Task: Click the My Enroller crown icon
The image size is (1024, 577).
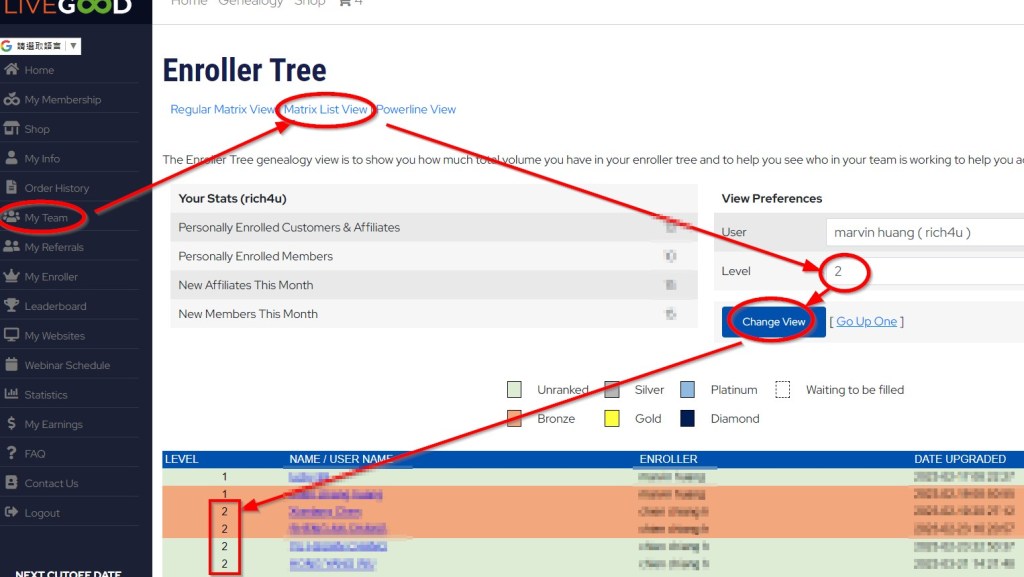Action: click(12, 277)
